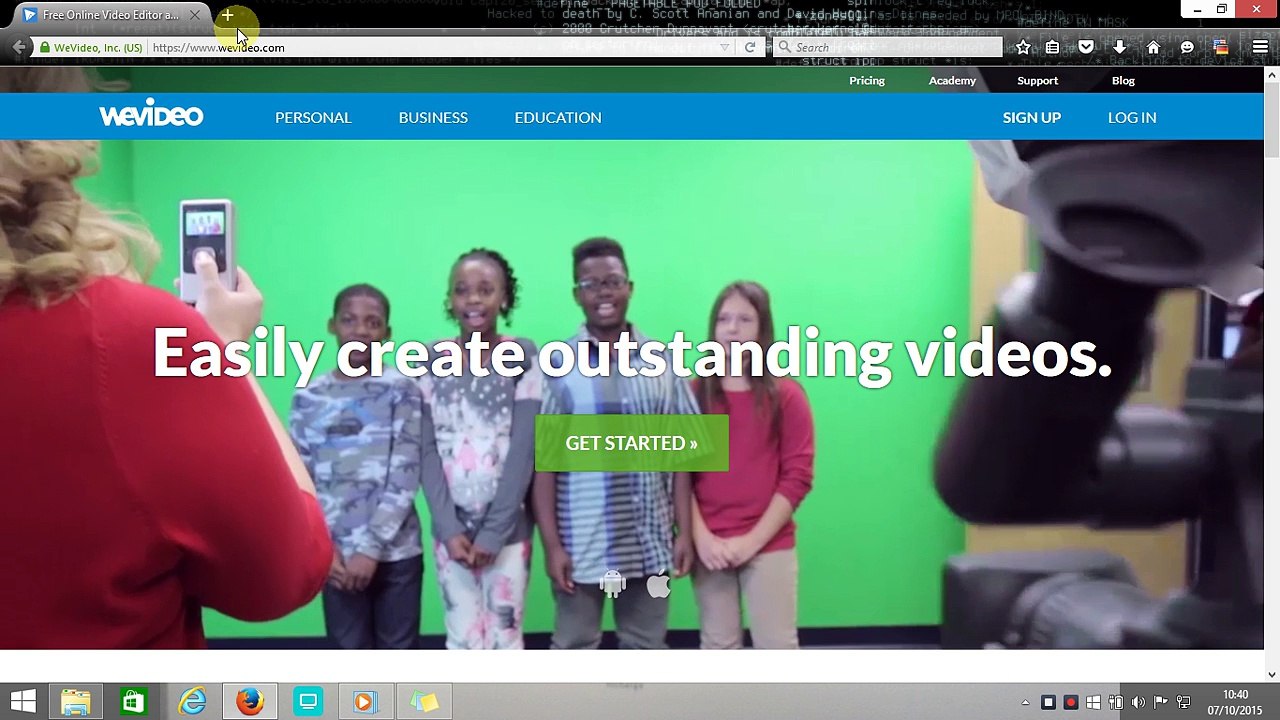Open the PERSONAL menu item
The height and width of the screenshot is (720, 1280).
(x=313, y=117)
